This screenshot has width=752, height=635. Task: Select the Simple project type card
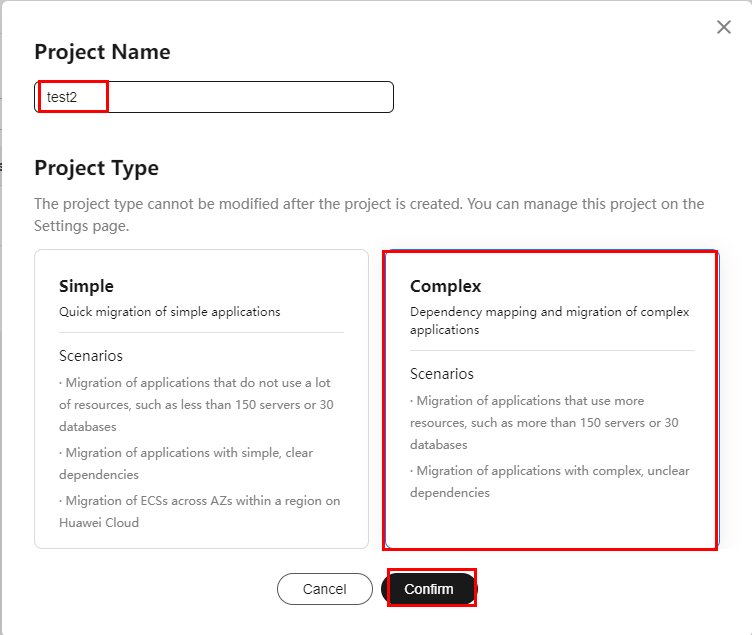tap(201, 400)
